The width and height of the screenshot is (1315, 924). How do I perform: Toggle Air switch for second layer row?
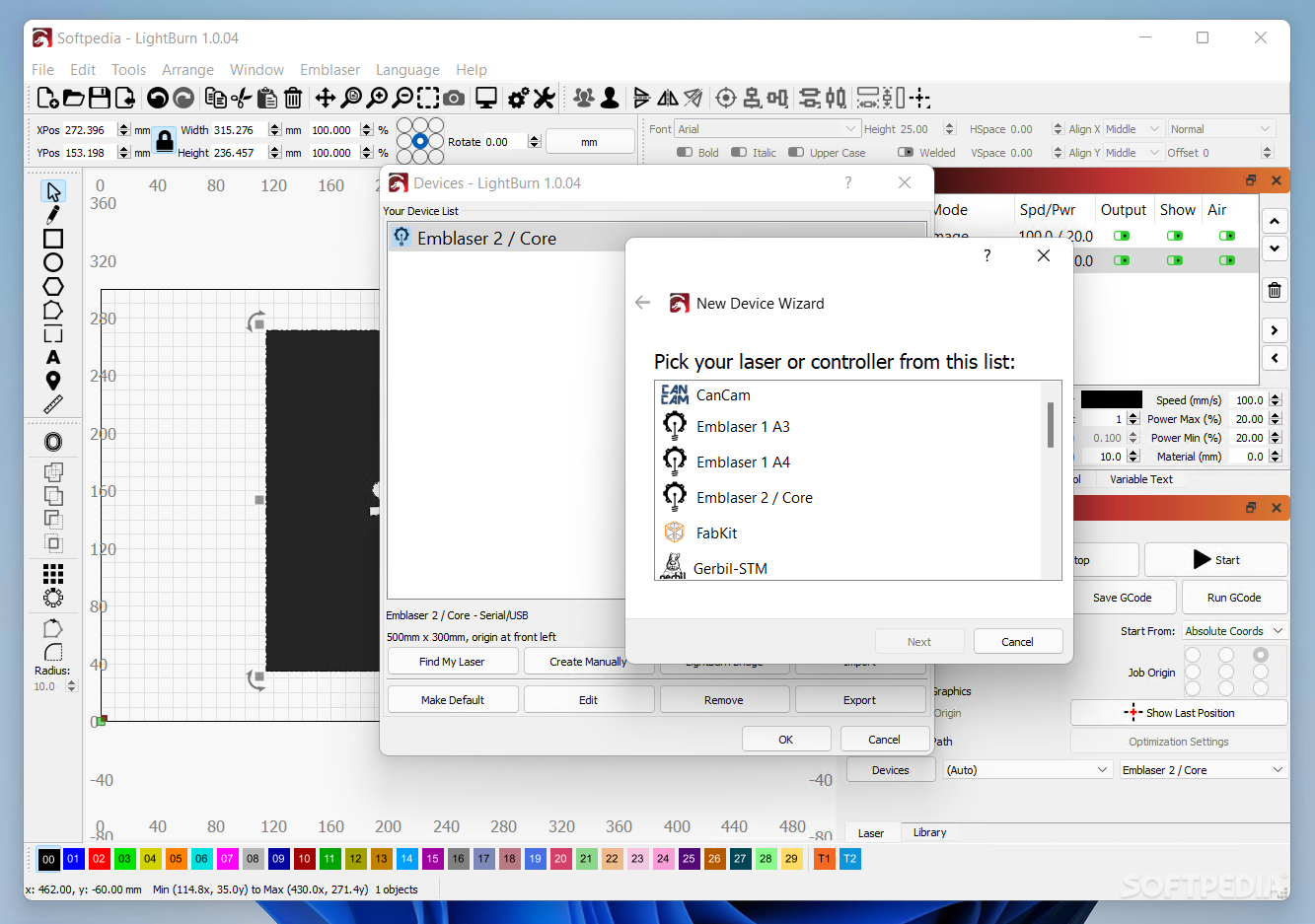[x=1227, y=260]
